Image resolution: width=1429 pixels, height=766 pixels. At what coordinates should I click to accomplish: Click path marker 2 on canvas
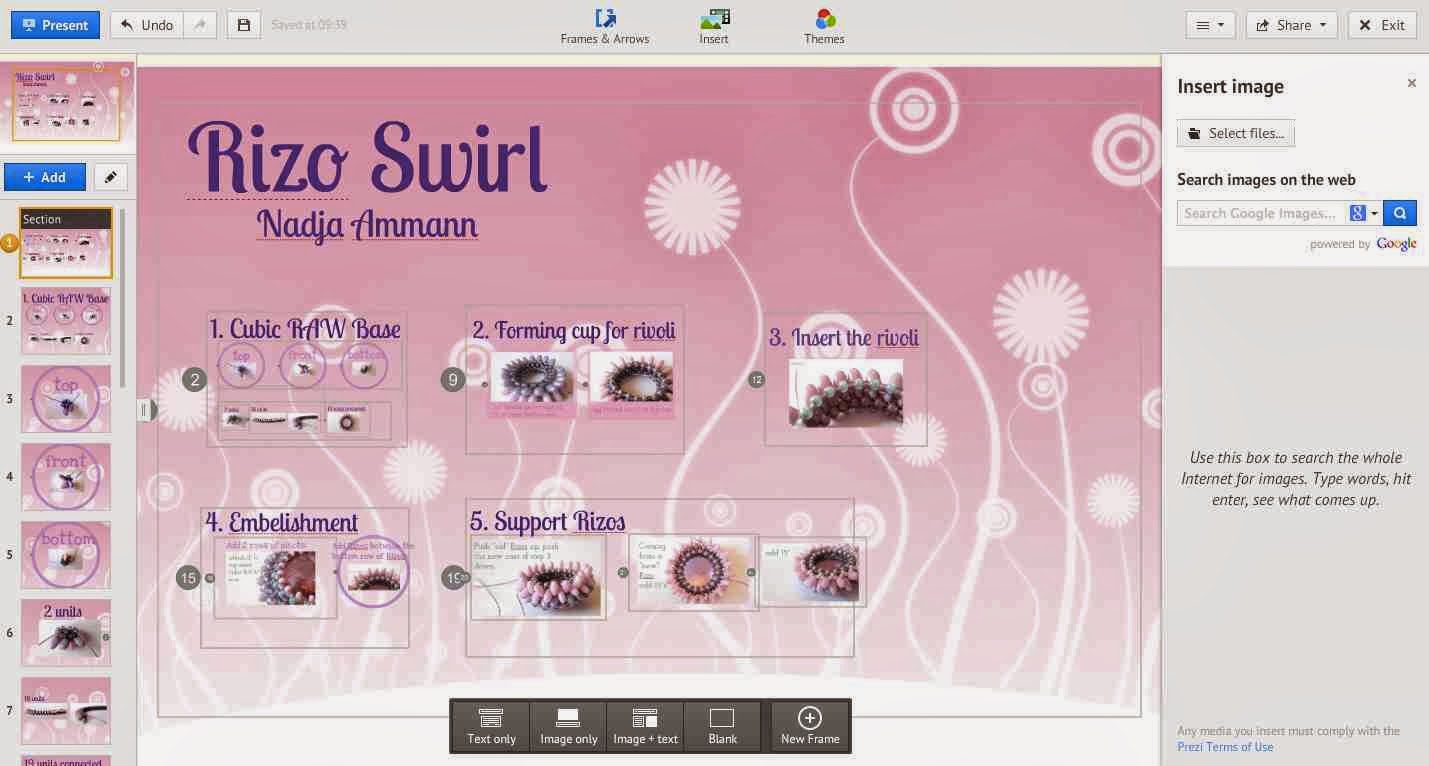[x=194, y=379]
